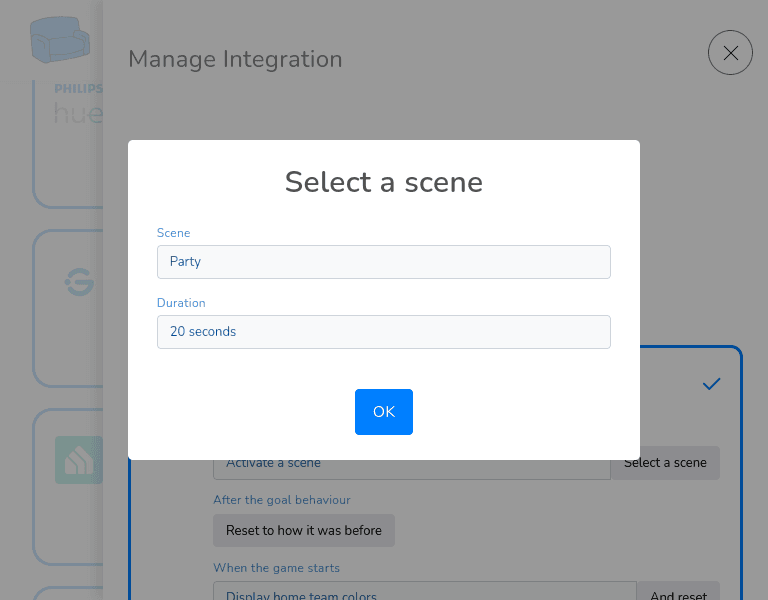Open the Activate a scene dropdown
Viewport: 768px width, 600px height.
click(411, 468)
